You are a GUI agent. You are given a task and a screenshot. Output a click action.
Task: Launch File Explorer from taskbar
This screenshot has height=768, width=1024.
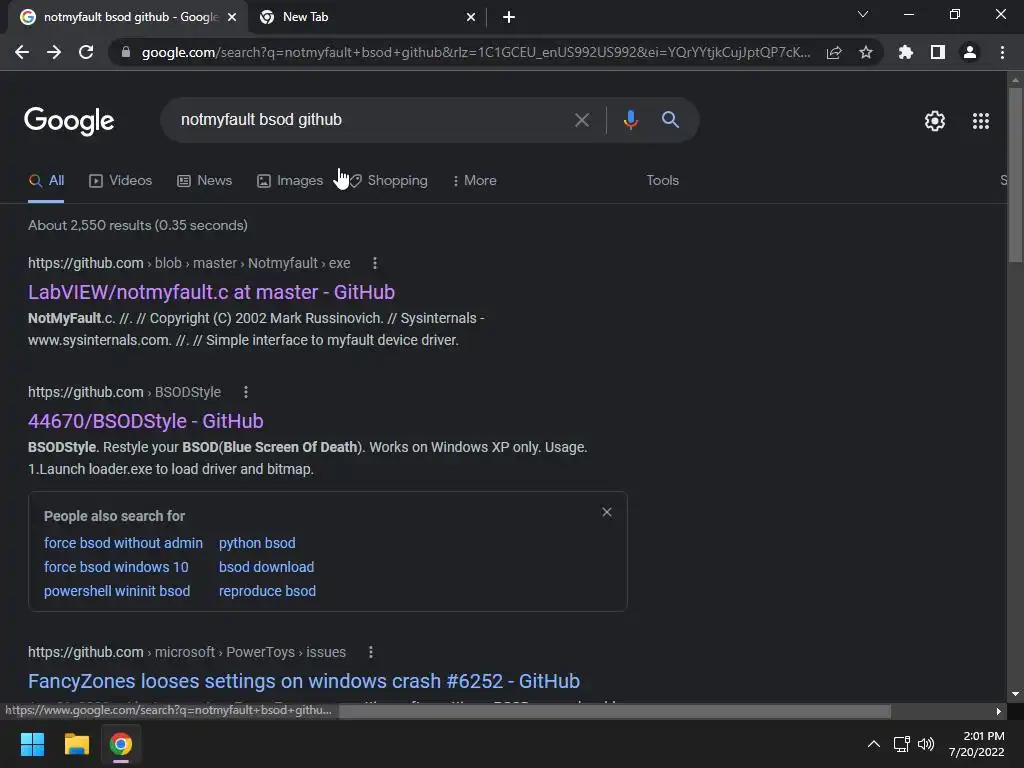76,744
